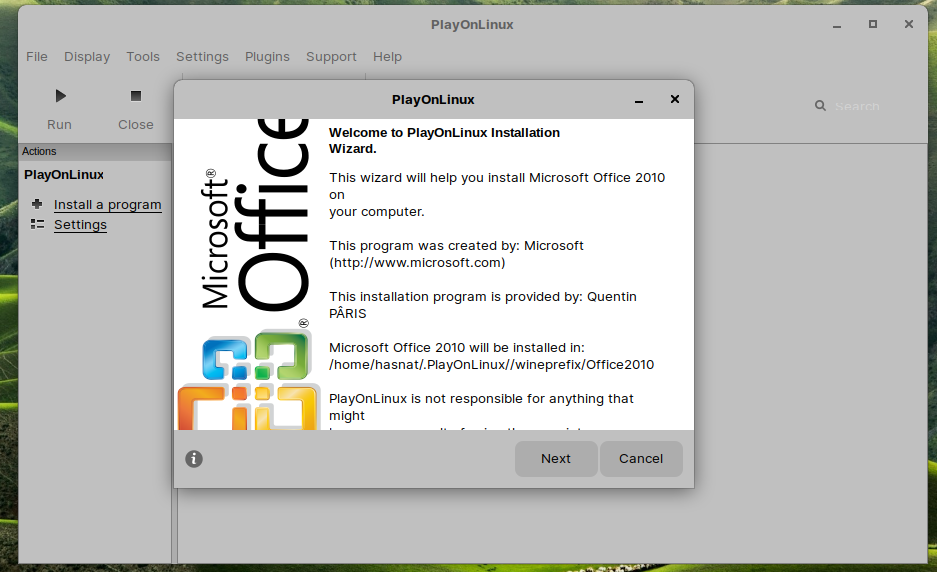Maximize the main PlayOnLinux window

tap(872, 25)
